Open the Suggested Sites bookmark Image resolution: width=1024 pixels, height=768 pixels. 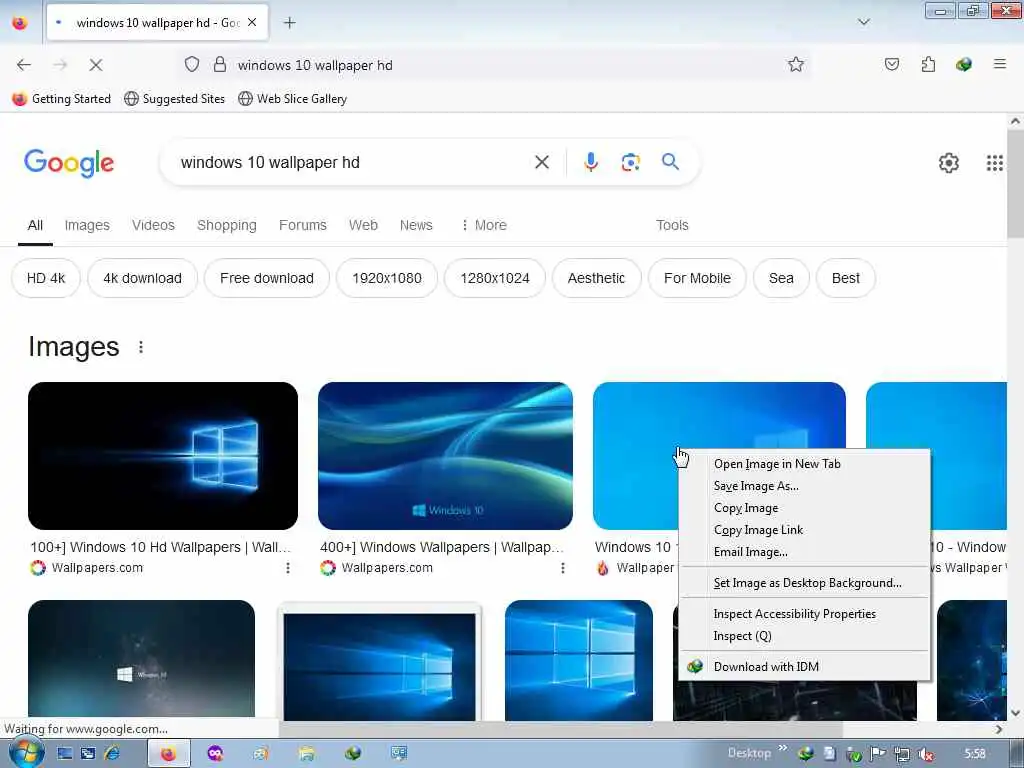click(174, 99)
